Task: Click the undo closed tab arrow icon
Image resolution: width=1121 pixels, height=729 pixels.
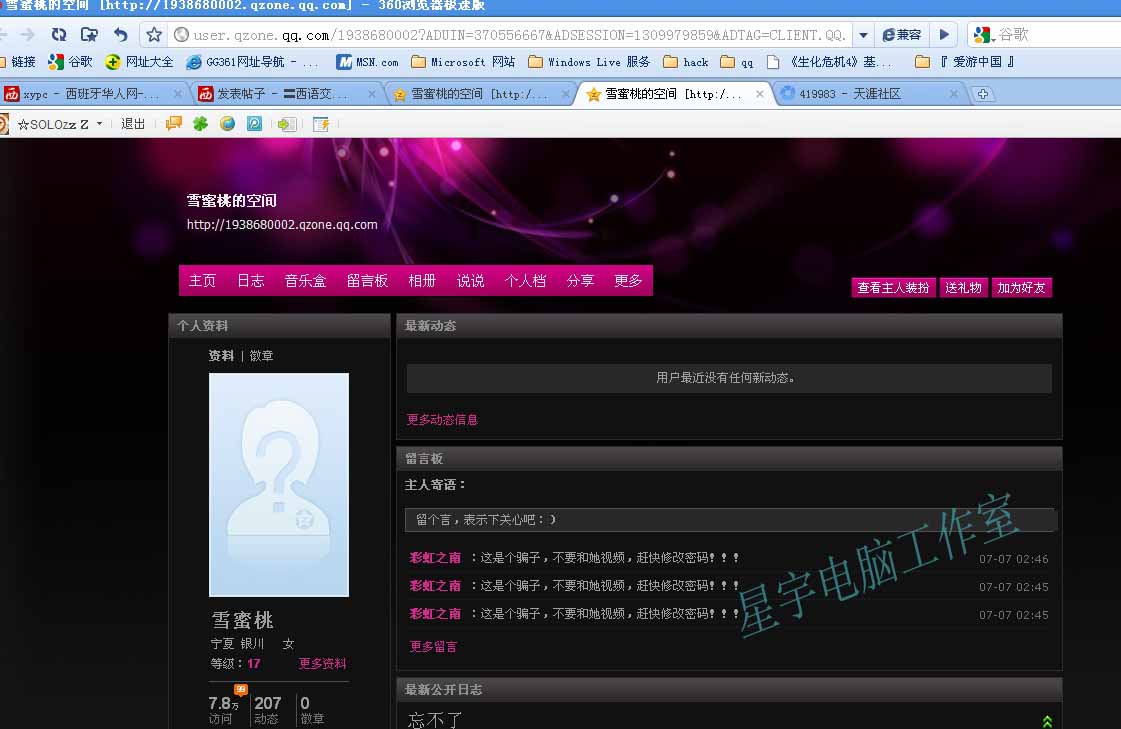Action: coord(120,35)
